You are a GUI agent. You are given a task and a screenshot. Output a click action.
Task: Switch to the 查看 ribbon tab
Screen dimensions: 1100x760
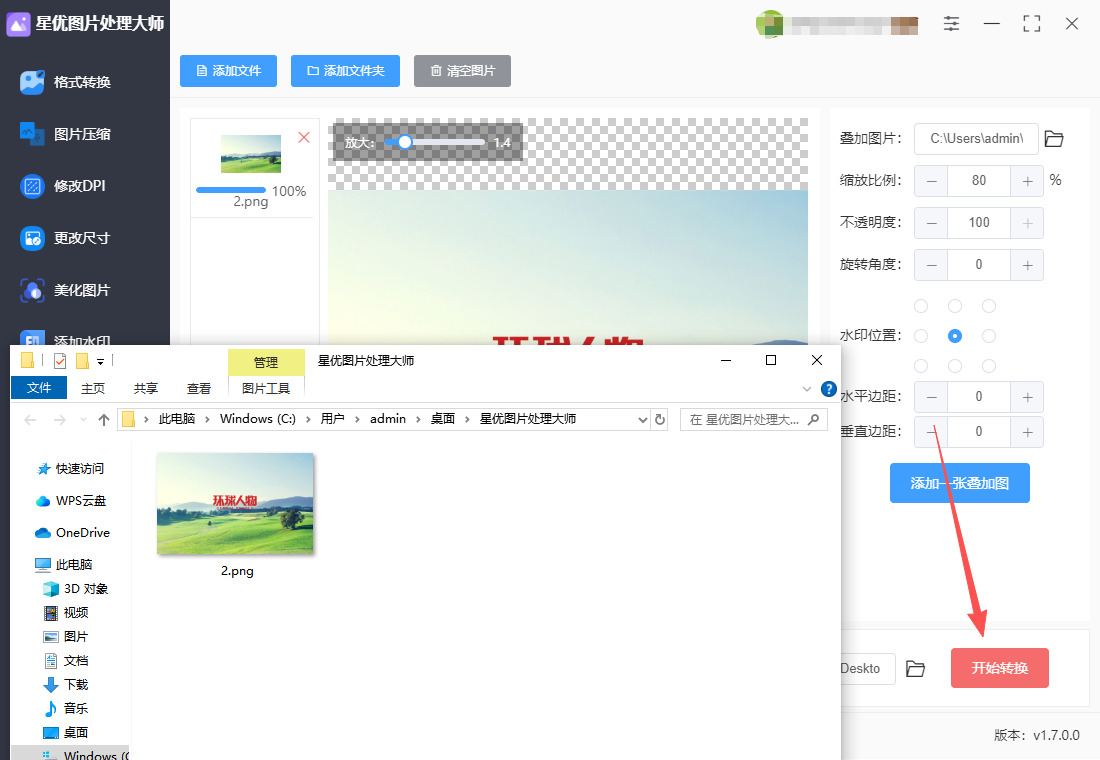click(199, 388)
